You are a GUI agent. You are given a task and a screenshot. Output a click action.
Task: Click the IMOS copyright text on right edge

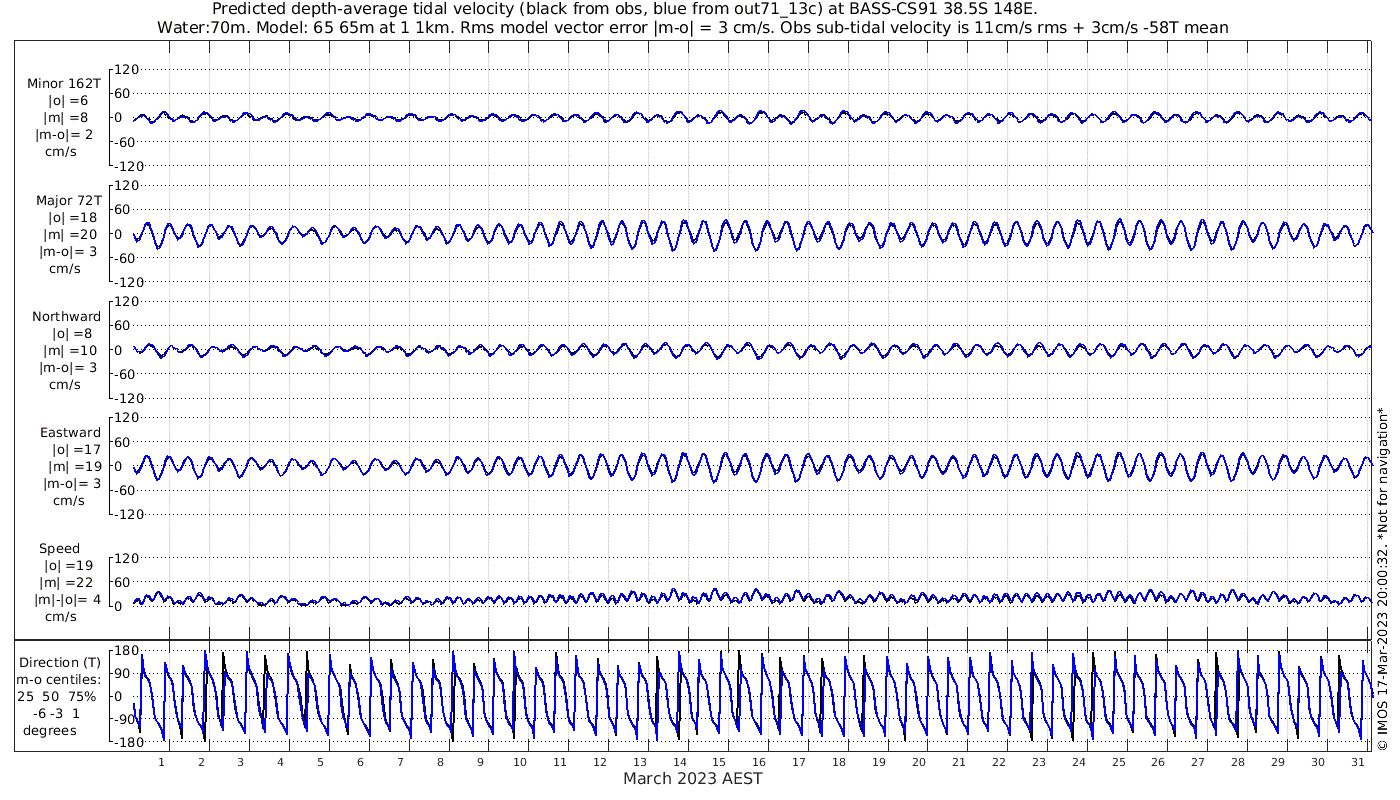coord(1383,578)
